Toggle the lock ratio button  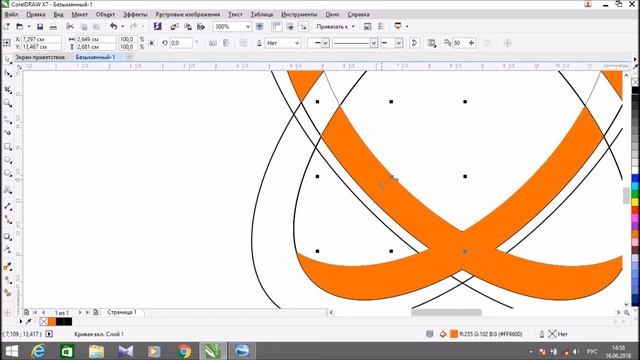pos(151,43)
